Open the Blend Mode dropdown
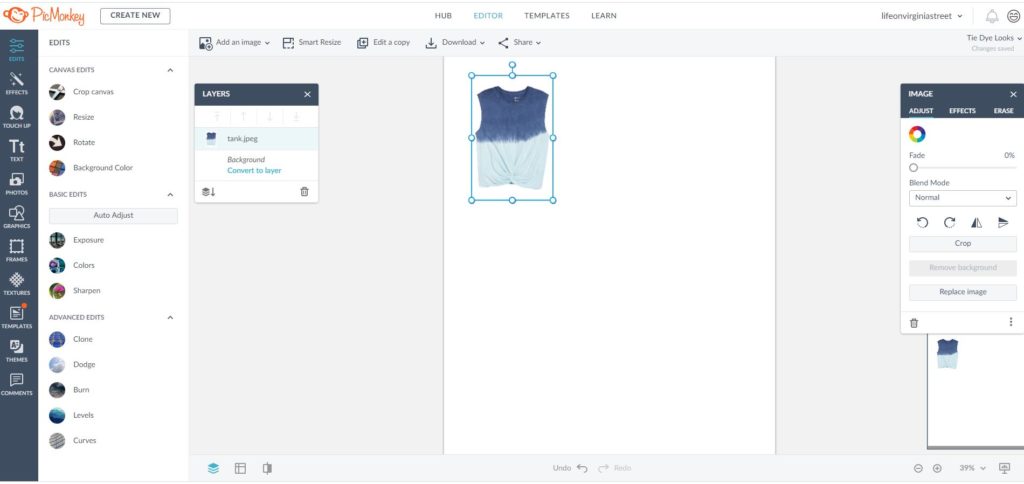 (x=962, y=198)
